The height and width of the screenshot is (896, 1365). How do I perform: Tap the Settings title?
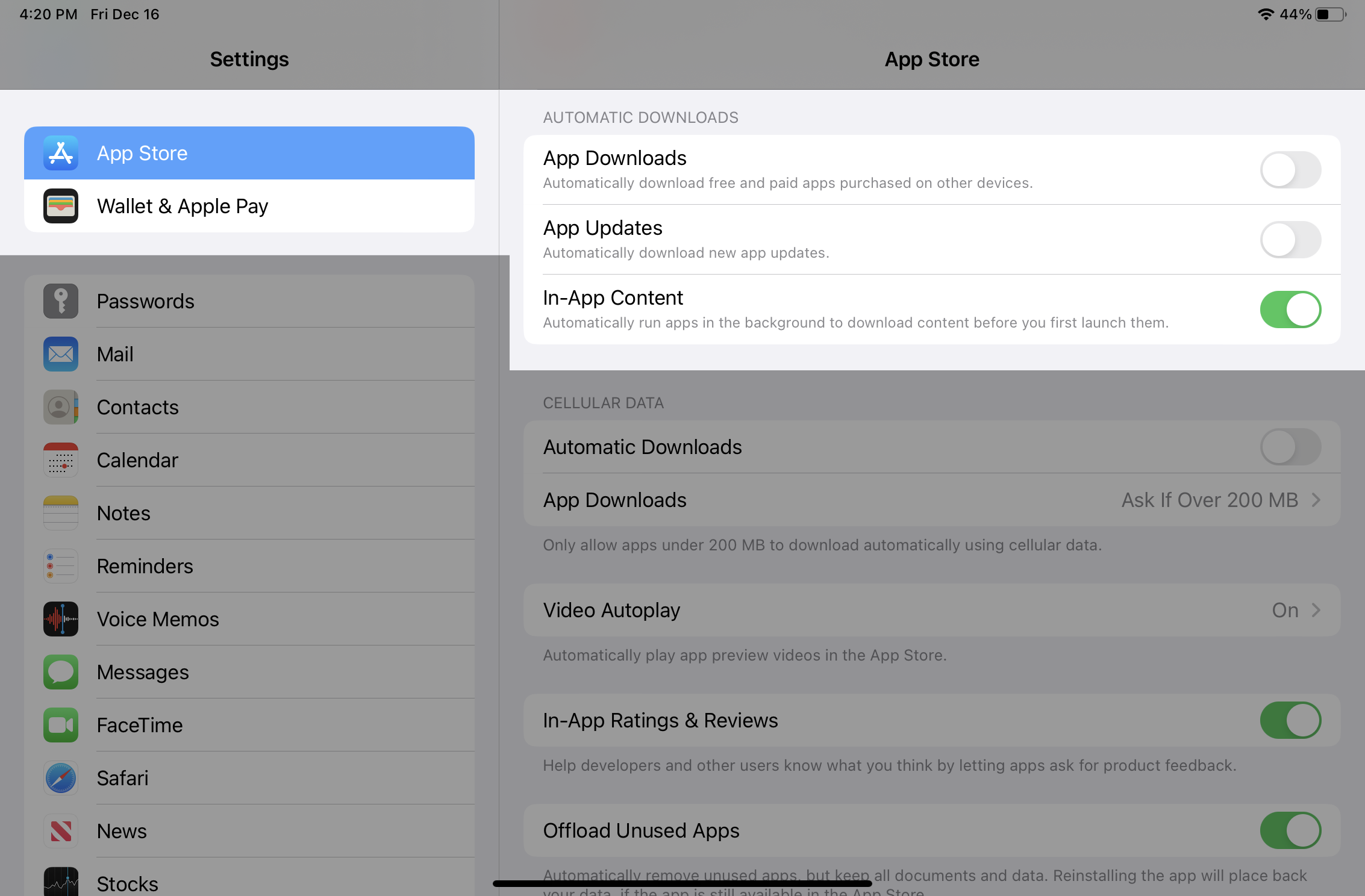pyautogui.click(x=249, y=59)
